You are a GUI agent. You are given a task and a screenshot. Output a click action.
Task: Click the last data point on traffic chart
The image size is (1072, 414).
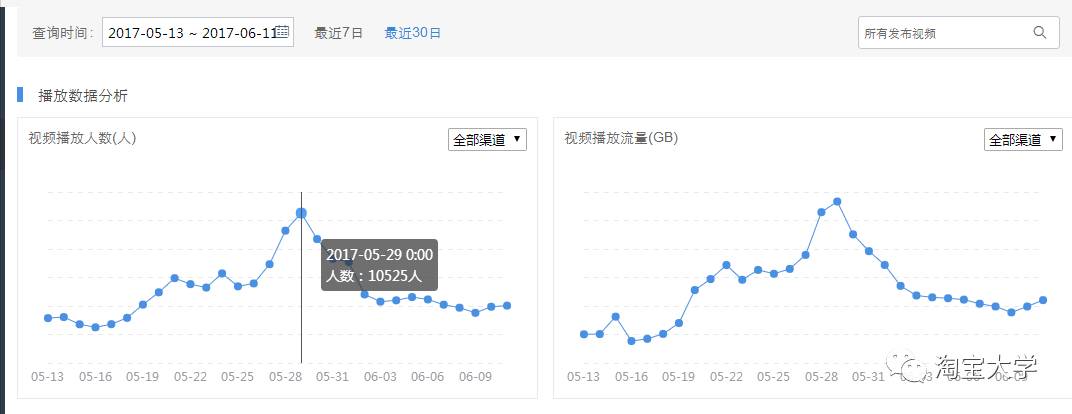[x=1043, y=300]
